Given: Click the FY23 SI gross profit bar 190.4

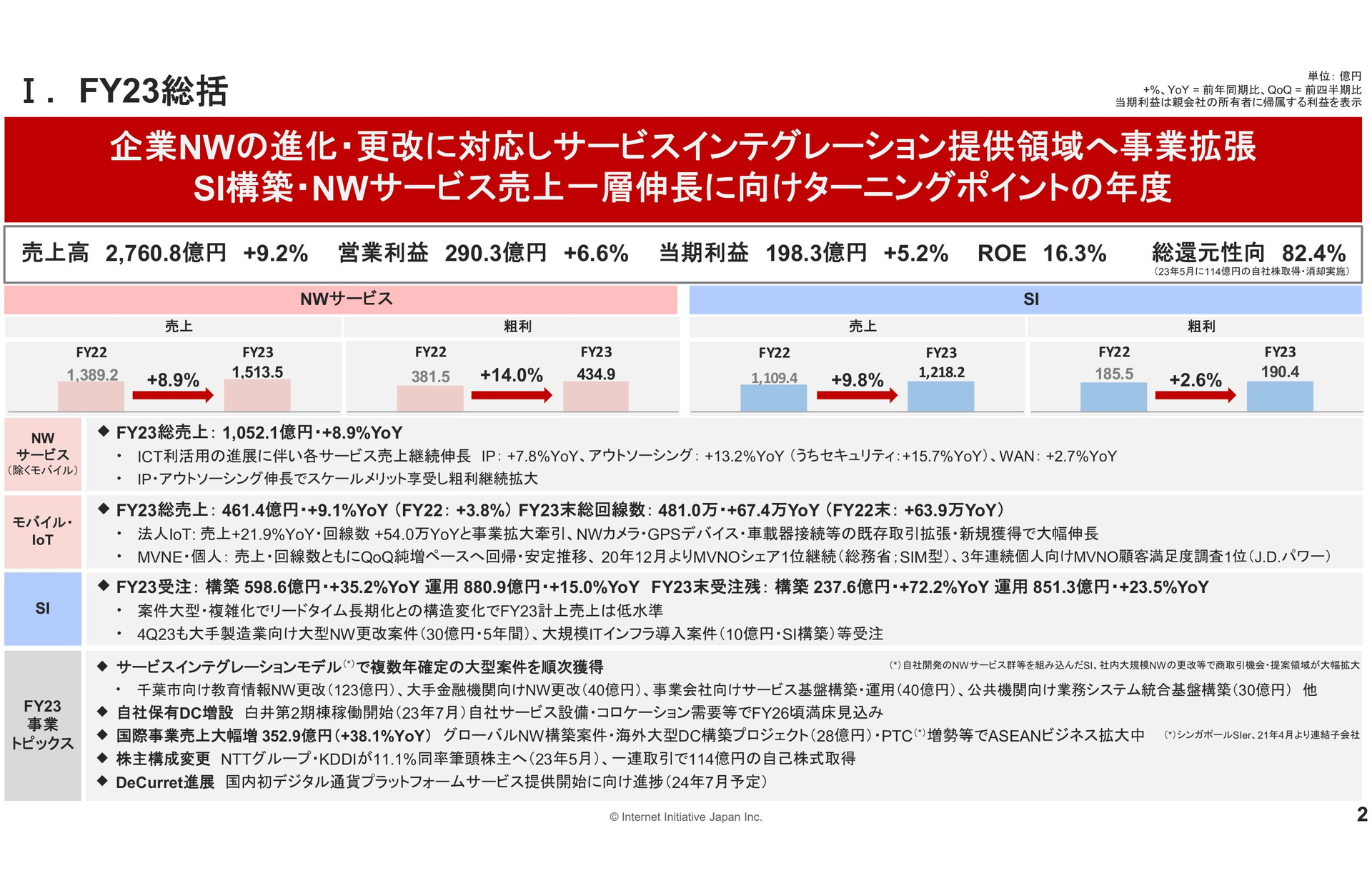Looking at the screenshot, I should click(x=1279, y=396).
